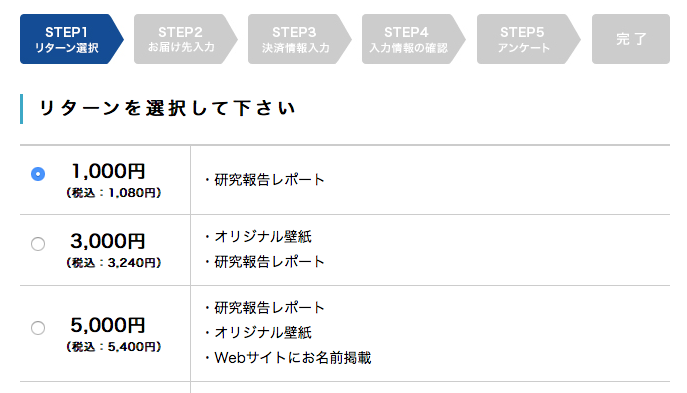Click 税込:3,240円 tax-included text
Viewport: 687px width, 393px height.
(114, 263)
